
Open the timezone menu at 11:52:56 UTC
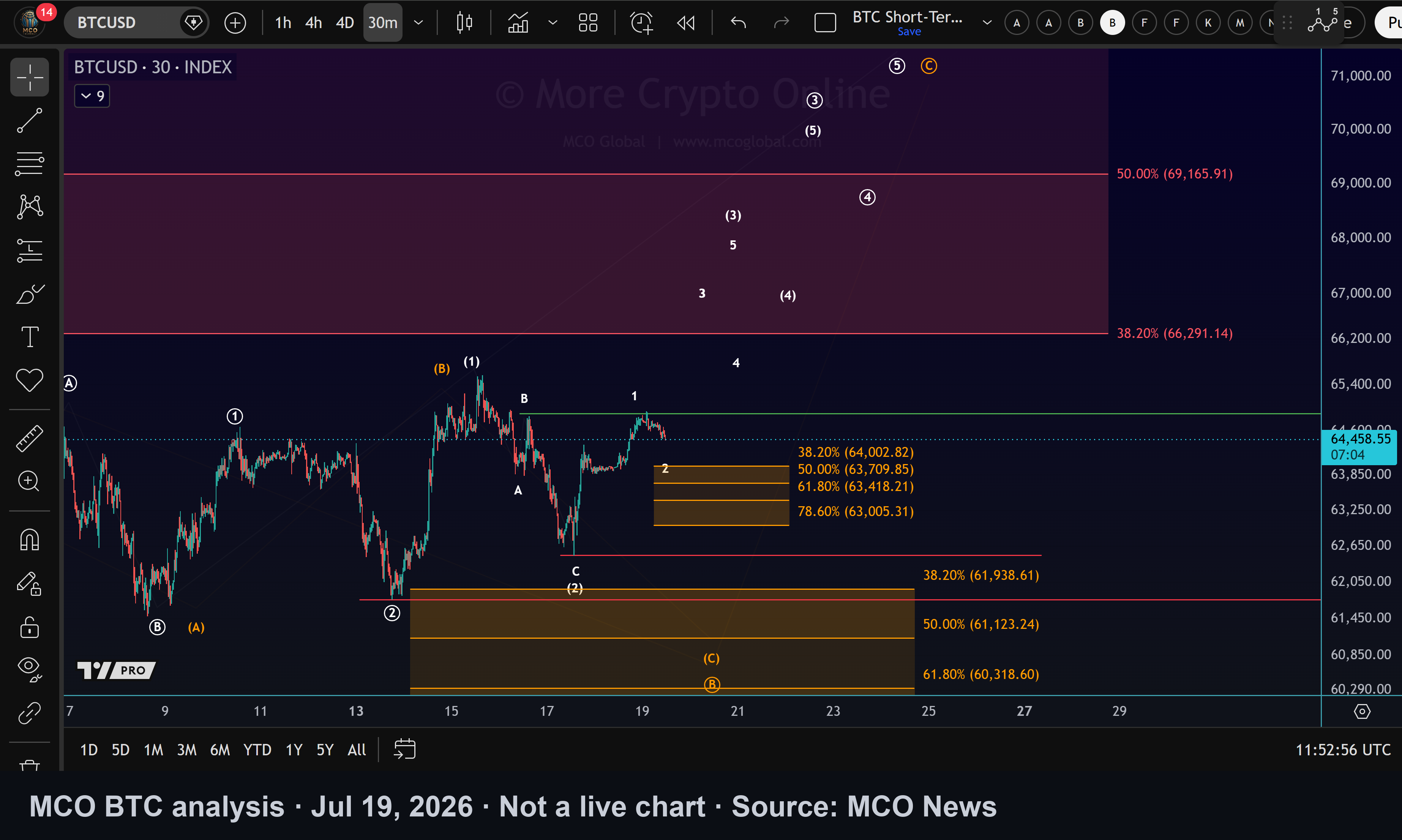click(1342, 750)
